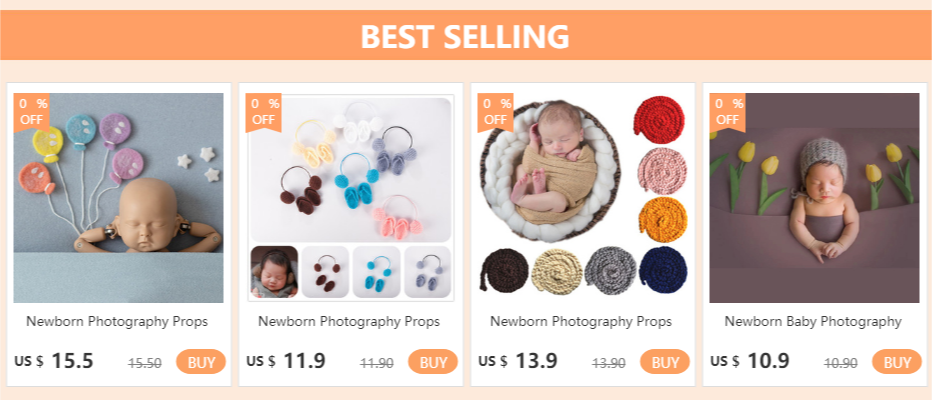This screenshot has width=932, height=400.
Task: Click the BEST SELLING banner heading
Action: click(x=465, y=37)
